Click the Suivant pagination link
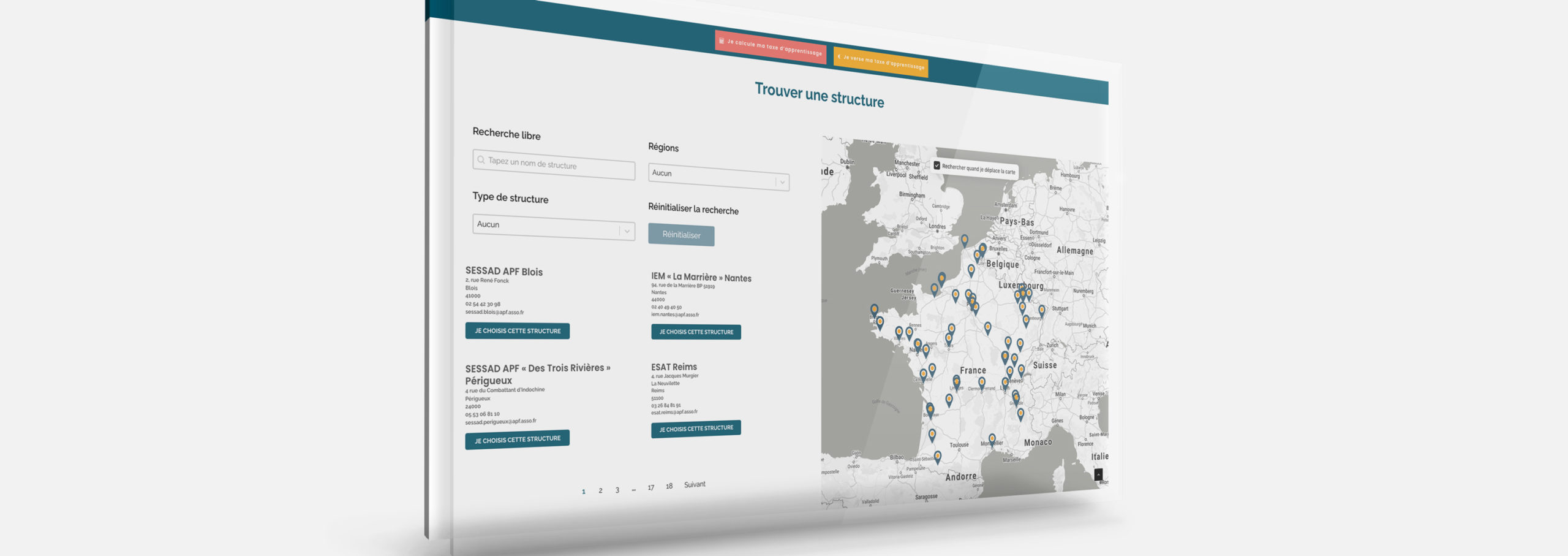The height and width of the screenshot is (556, 1568). (x=695, y=484)
